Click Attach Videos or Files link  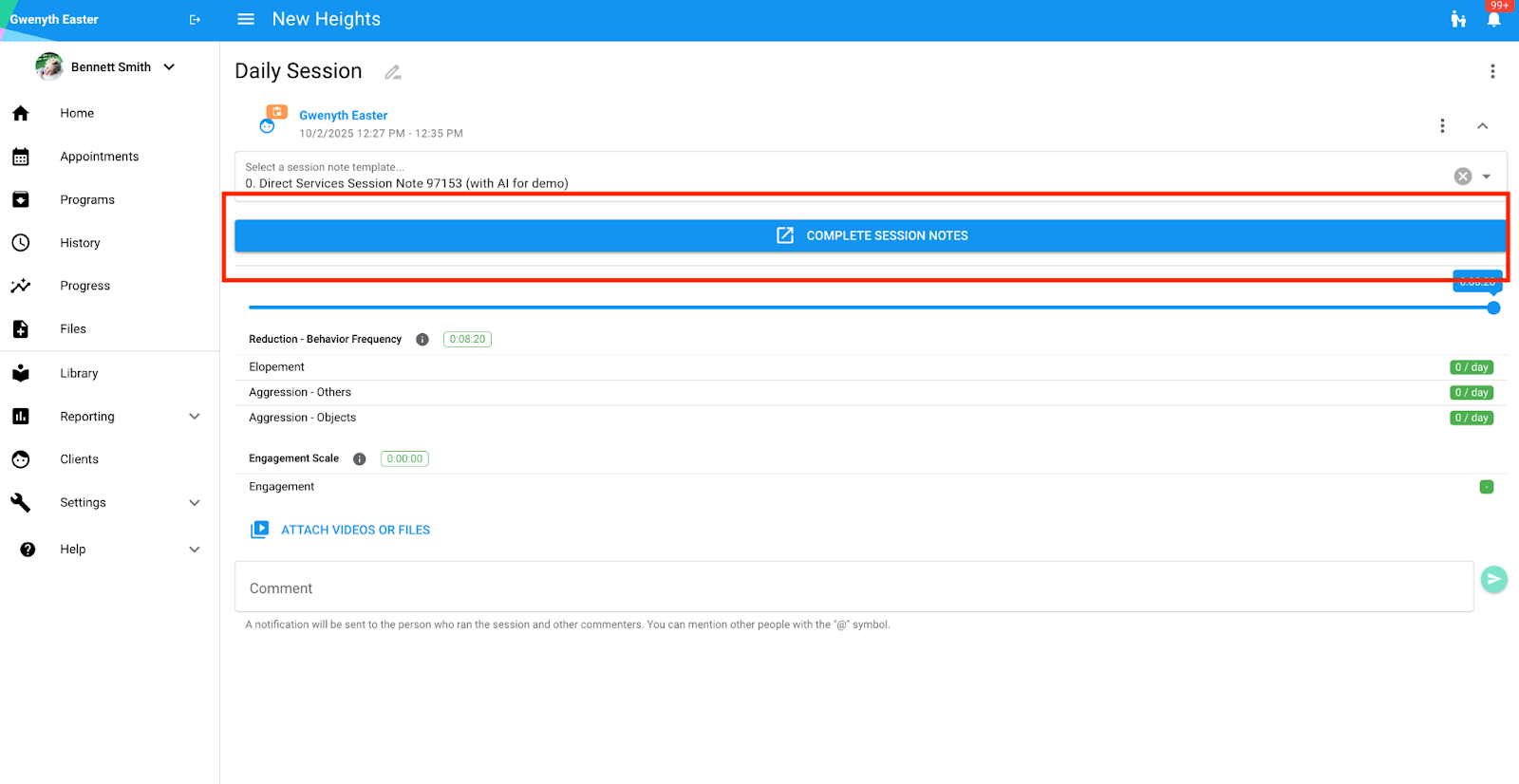(354, 531)
